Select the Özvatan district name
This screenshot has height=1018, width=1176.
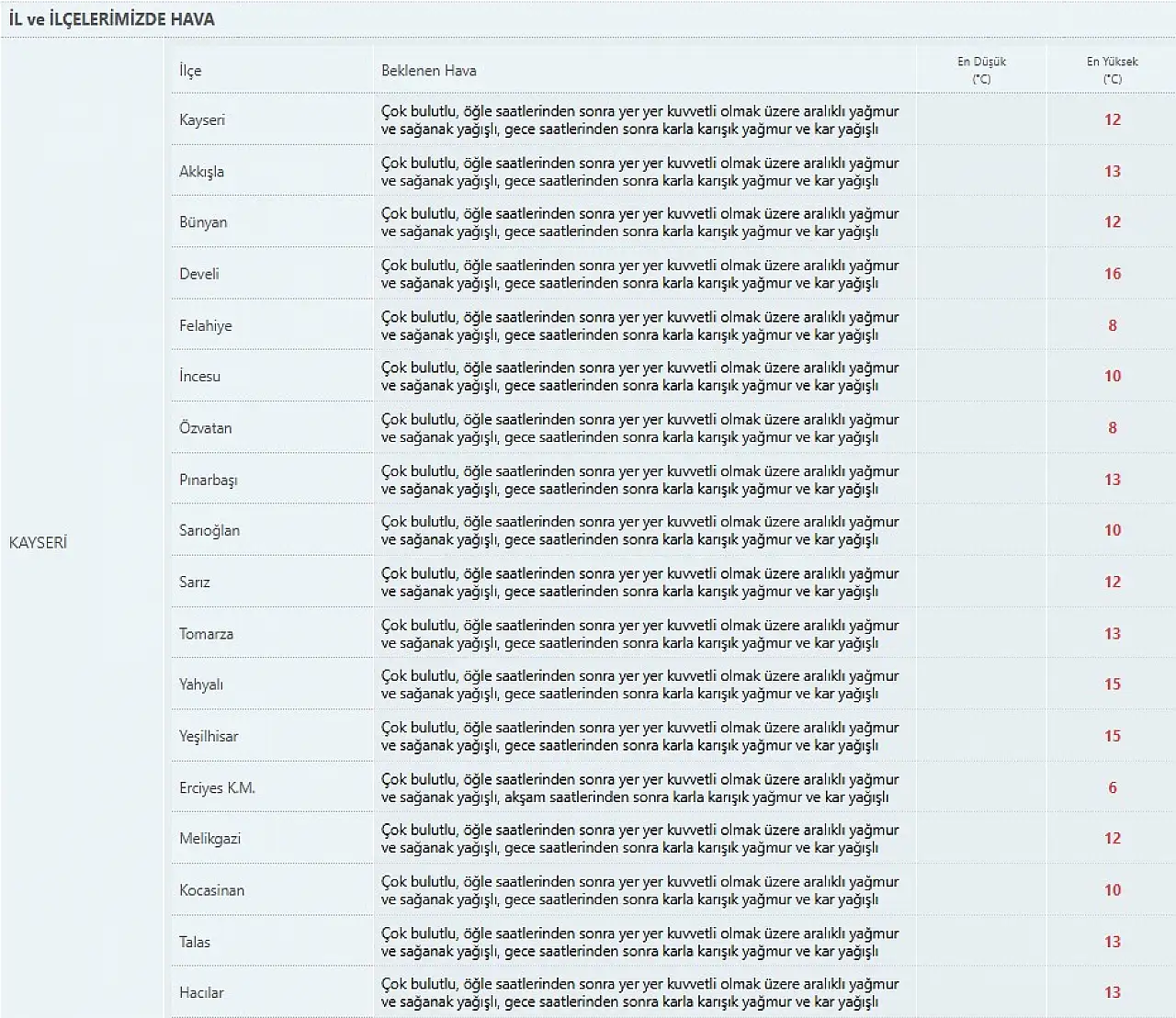pos(206,427)
